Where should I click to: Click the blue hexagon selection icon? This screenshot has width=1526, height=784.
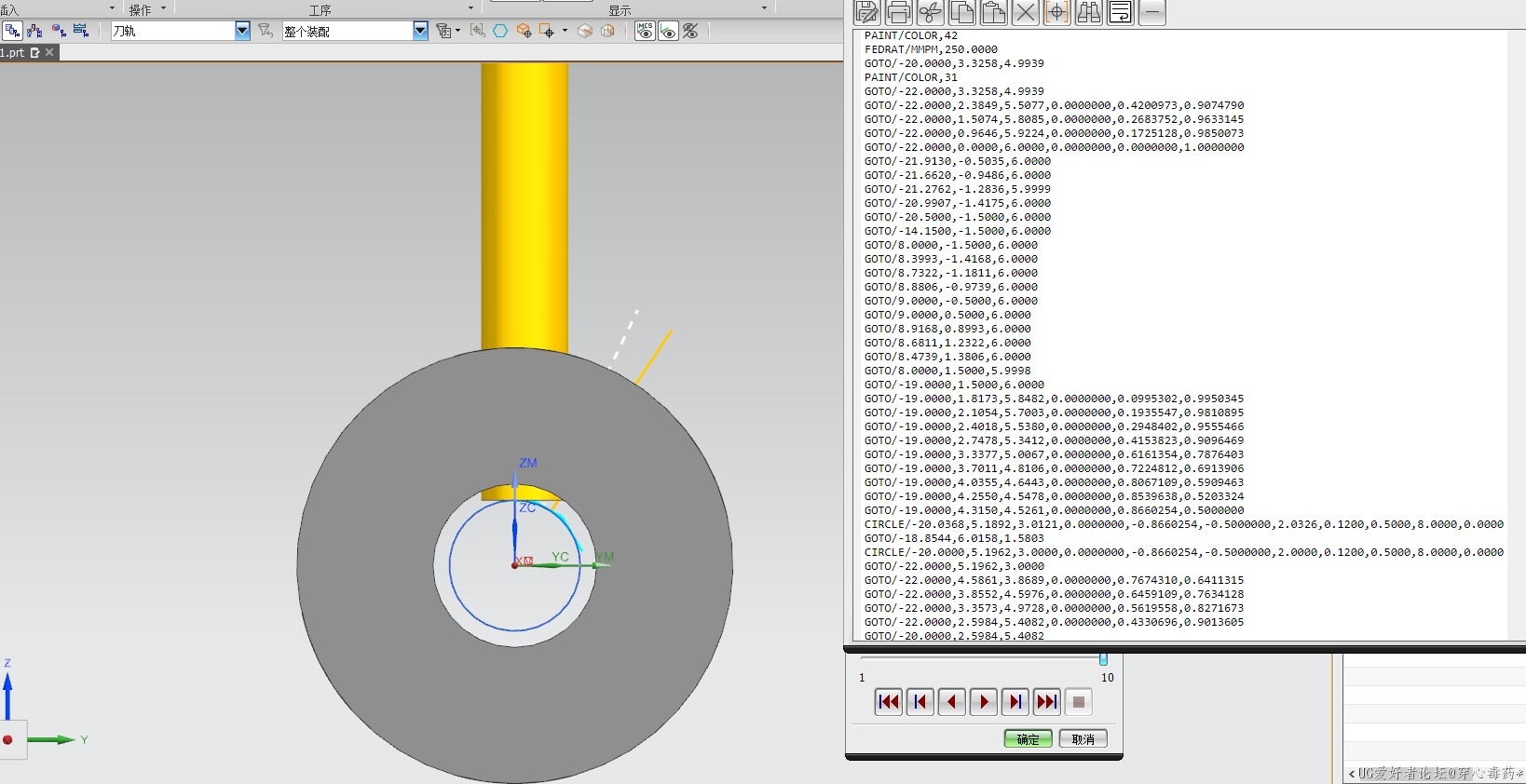pyautogui.click(x=500, y=31)
